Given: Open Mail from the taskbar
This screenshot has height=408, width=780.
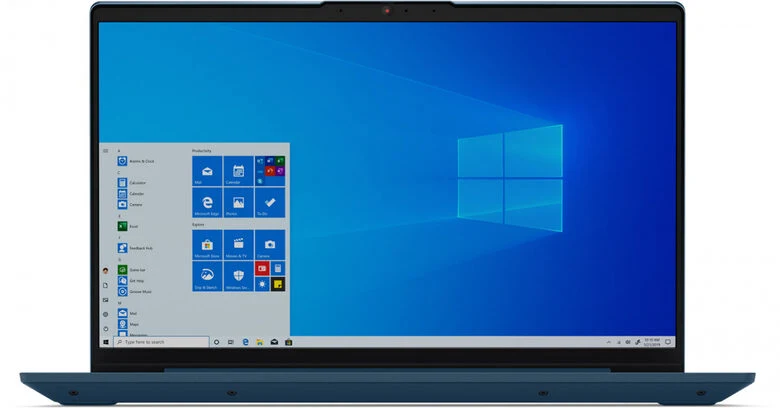Looking at the screenshot, I should tap(274, 342).
